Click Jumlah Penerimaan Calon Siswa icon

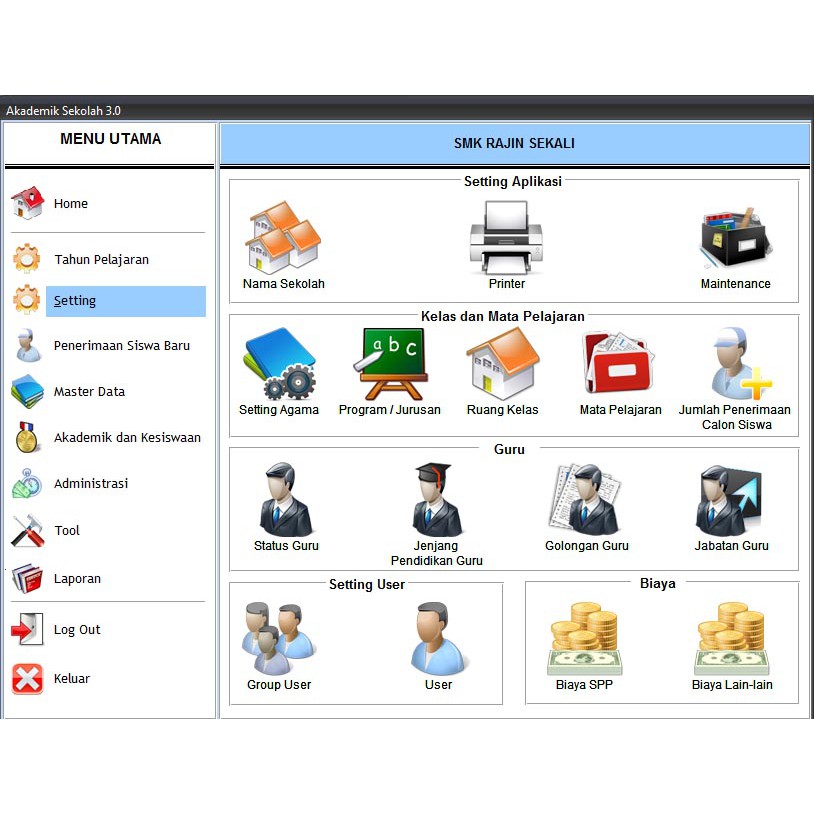[x=736, y=365]
